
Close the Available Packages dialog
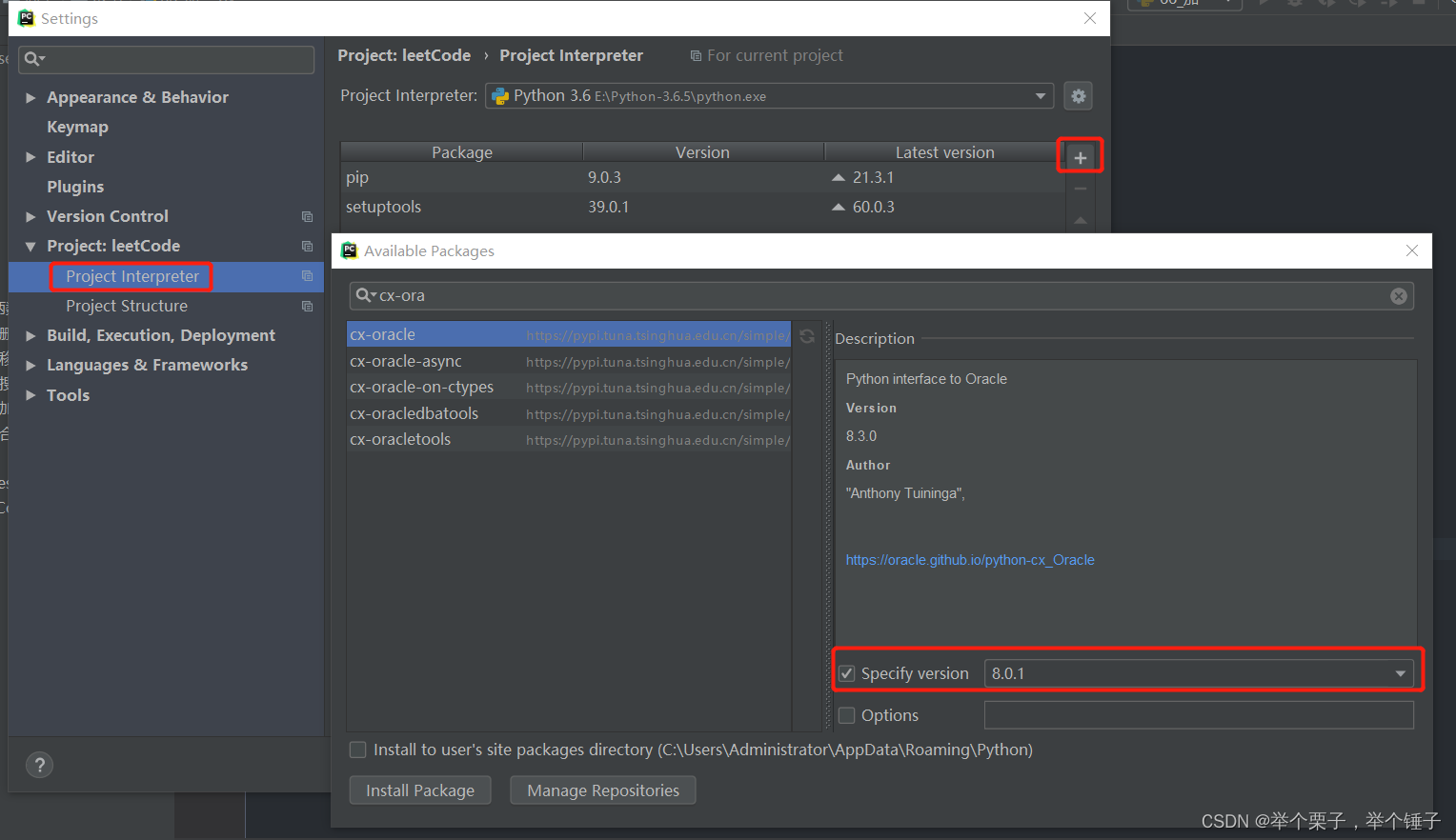point(1411,250)
